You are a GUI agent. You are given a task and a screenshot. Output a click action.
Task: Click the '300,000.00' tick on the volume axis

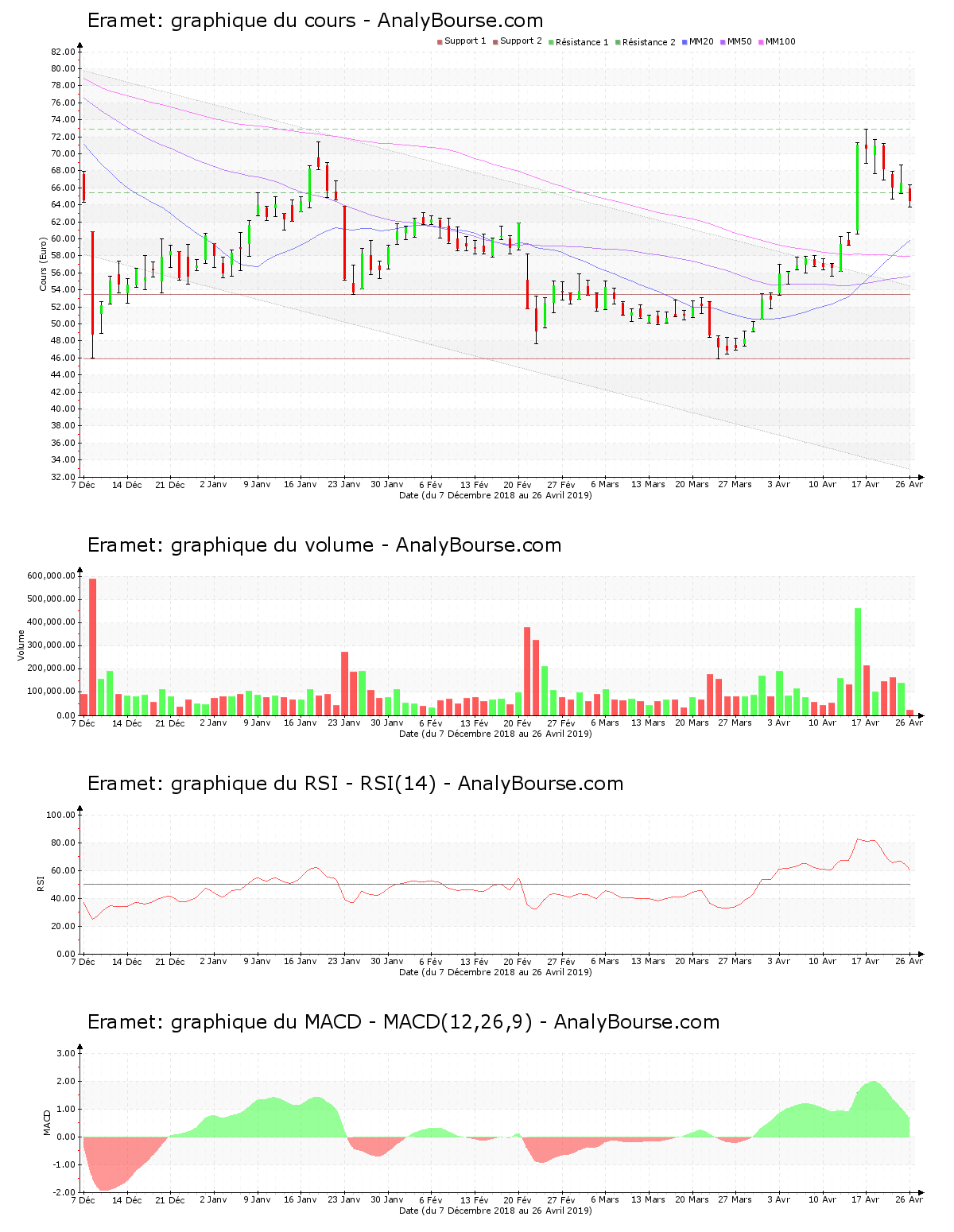tap(51, 645)
